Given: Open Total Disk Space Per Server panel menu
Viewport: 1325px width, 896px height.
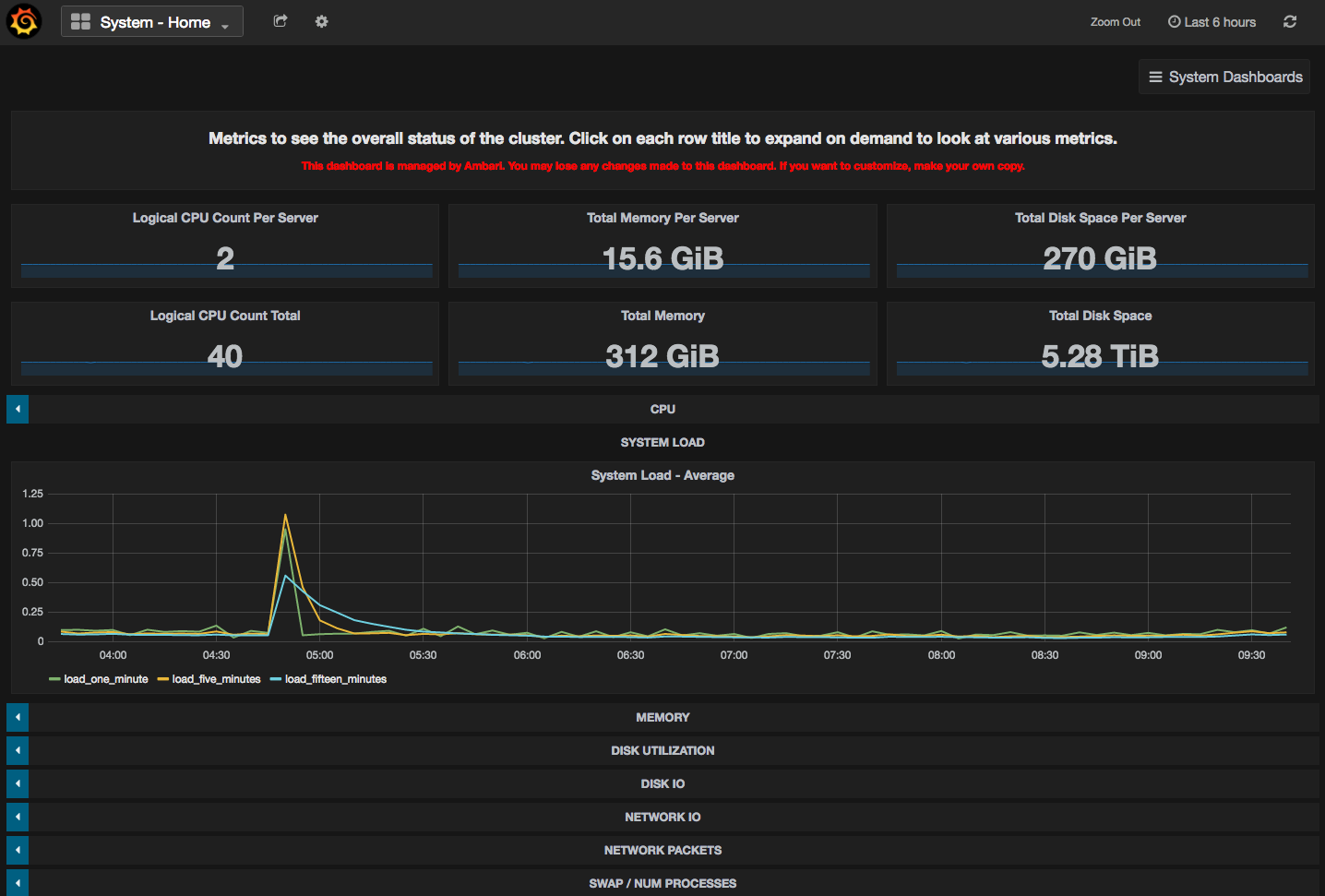Looking at the screenshot, I should pos(1100,218).
